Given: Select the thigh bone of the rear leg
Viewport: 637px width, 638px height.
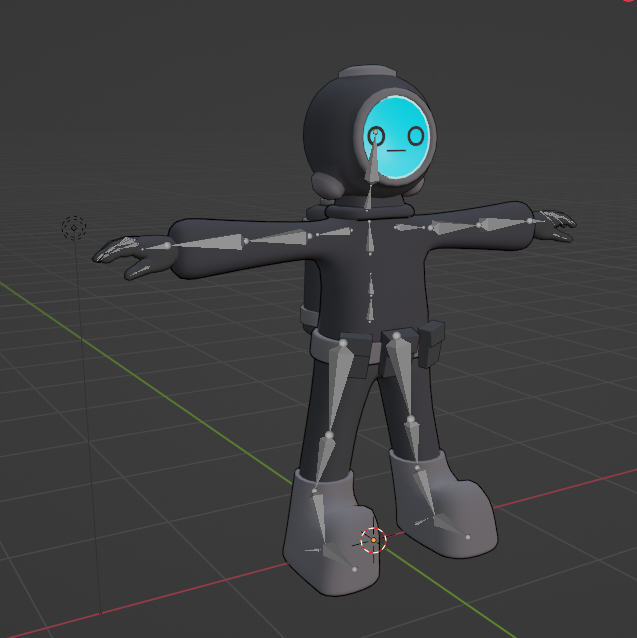Looking at the screenshot, I should [x=402, y=376].
